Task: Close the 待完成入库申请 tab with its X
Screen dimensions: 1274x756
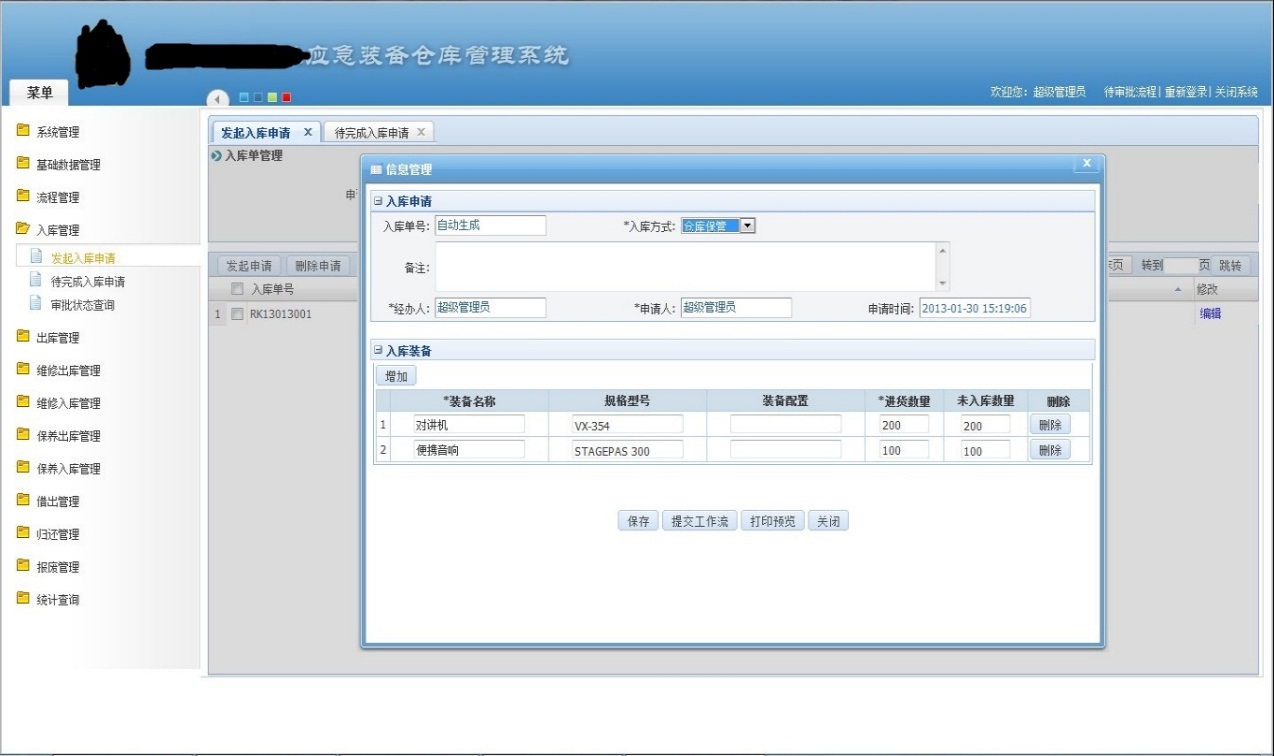Action: (x=421, y=132)
